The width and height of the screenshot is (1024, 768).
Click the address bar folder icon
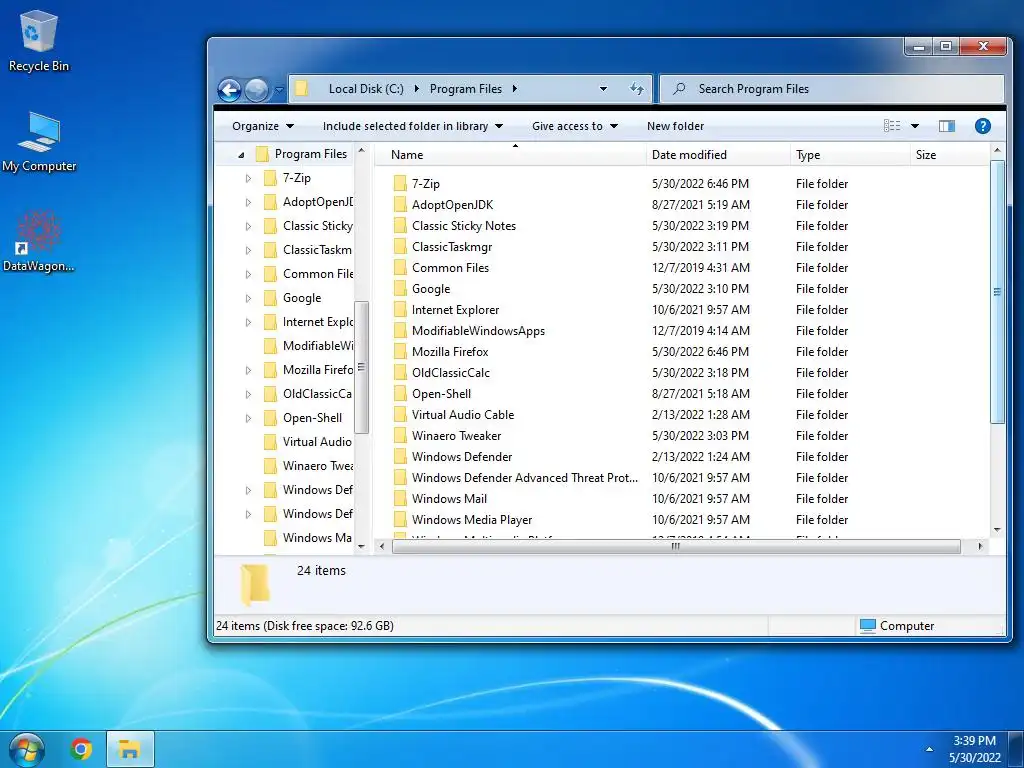(x=301, y=88)
